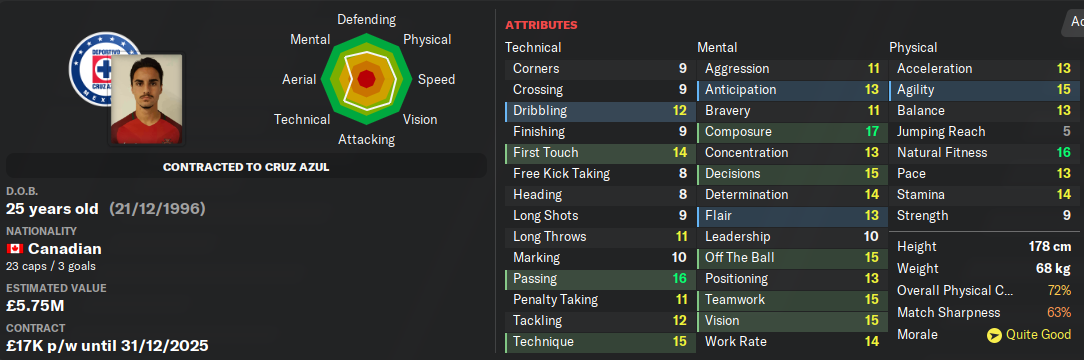
Task: Click the yellow morale arrow icon
Action: click(994, 334)
